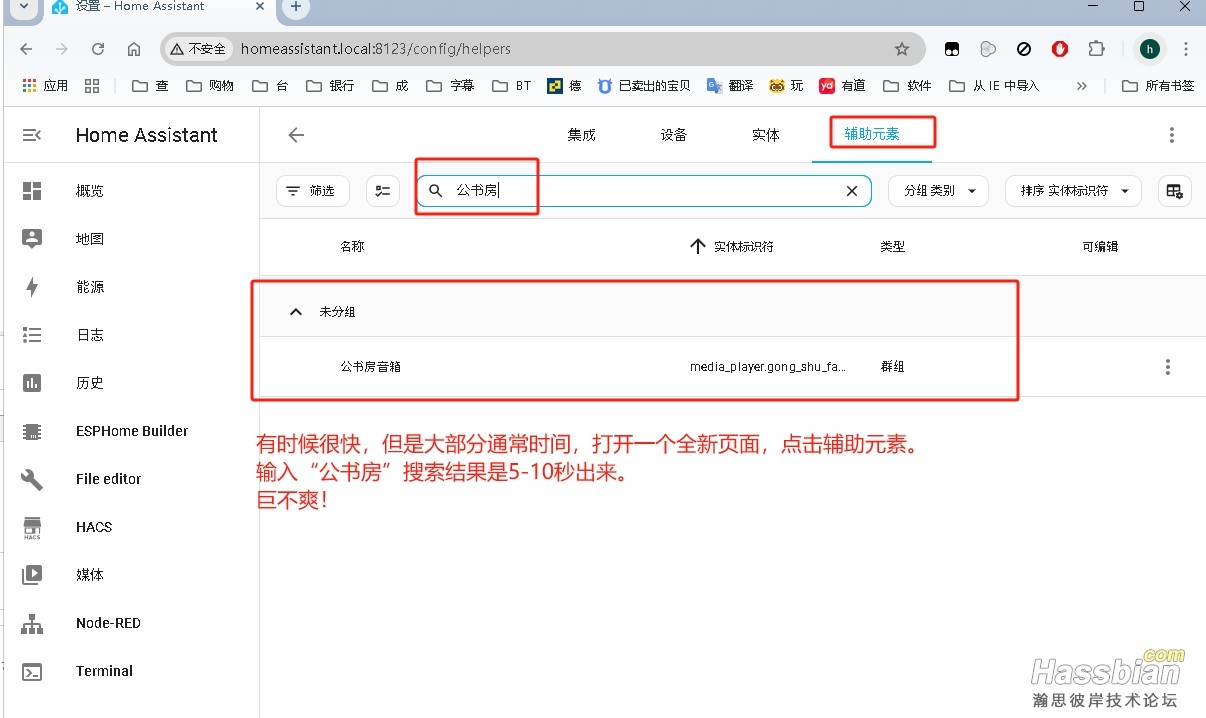Open the 已卖出的宝贝 bookmark
Image resolution: width=1206 pixels, height=718 pixels.
point(644,86)
